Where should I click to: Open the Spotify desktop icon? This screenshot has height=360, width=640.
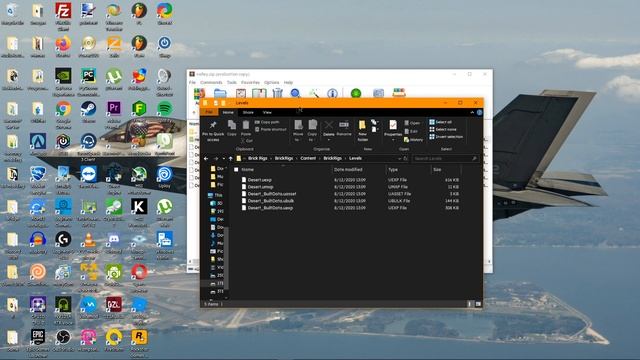pos(164,112)
